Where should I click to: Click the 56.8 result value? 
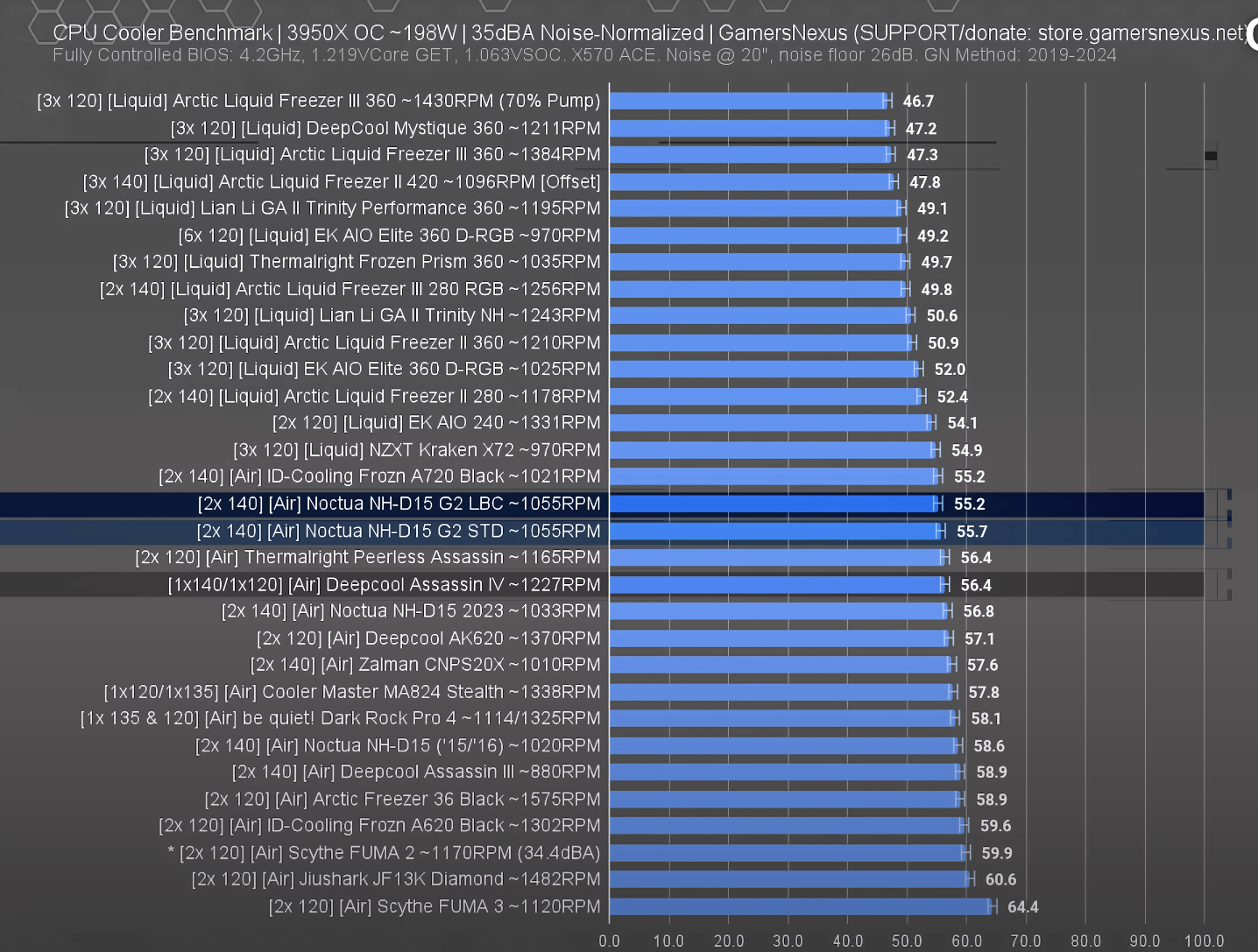click(x=979, y=611)
